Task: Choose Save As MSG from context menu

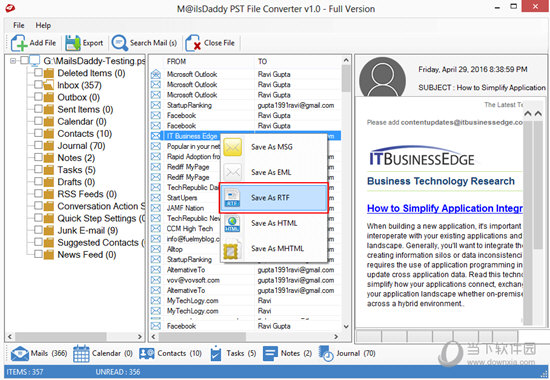Action: 274,147
